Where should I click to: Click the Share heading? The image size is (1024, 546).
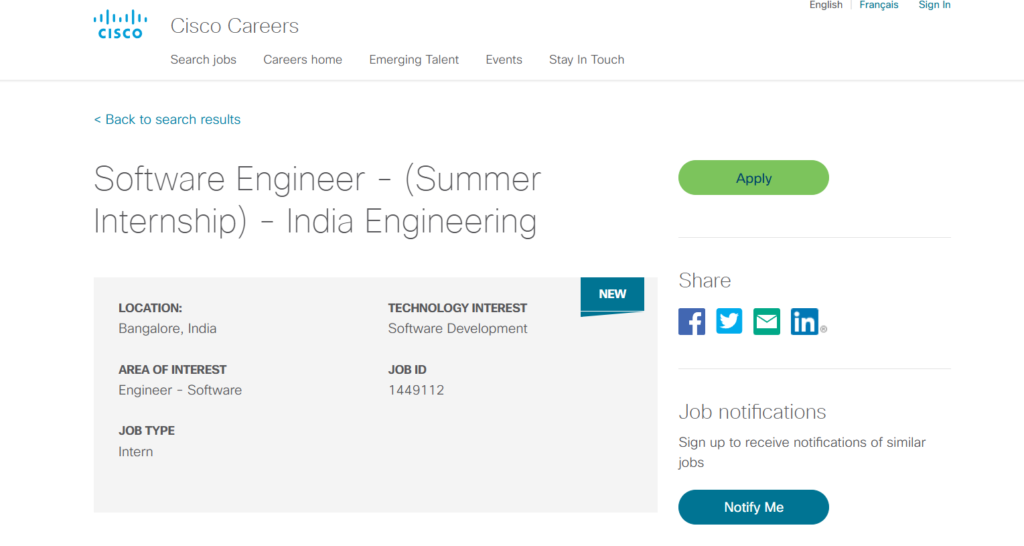tap(705, 280)
